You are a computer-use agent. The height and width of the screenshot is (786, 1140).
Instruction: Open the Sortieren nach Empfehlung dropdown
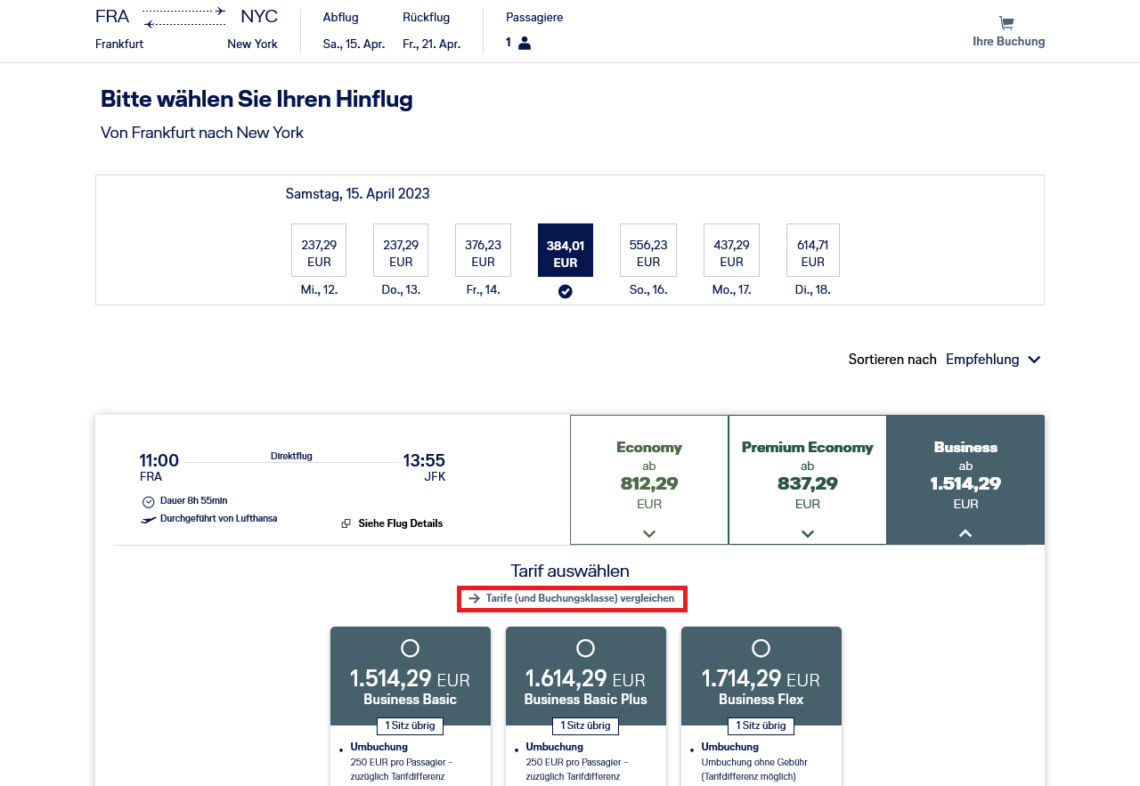point(993,360)
